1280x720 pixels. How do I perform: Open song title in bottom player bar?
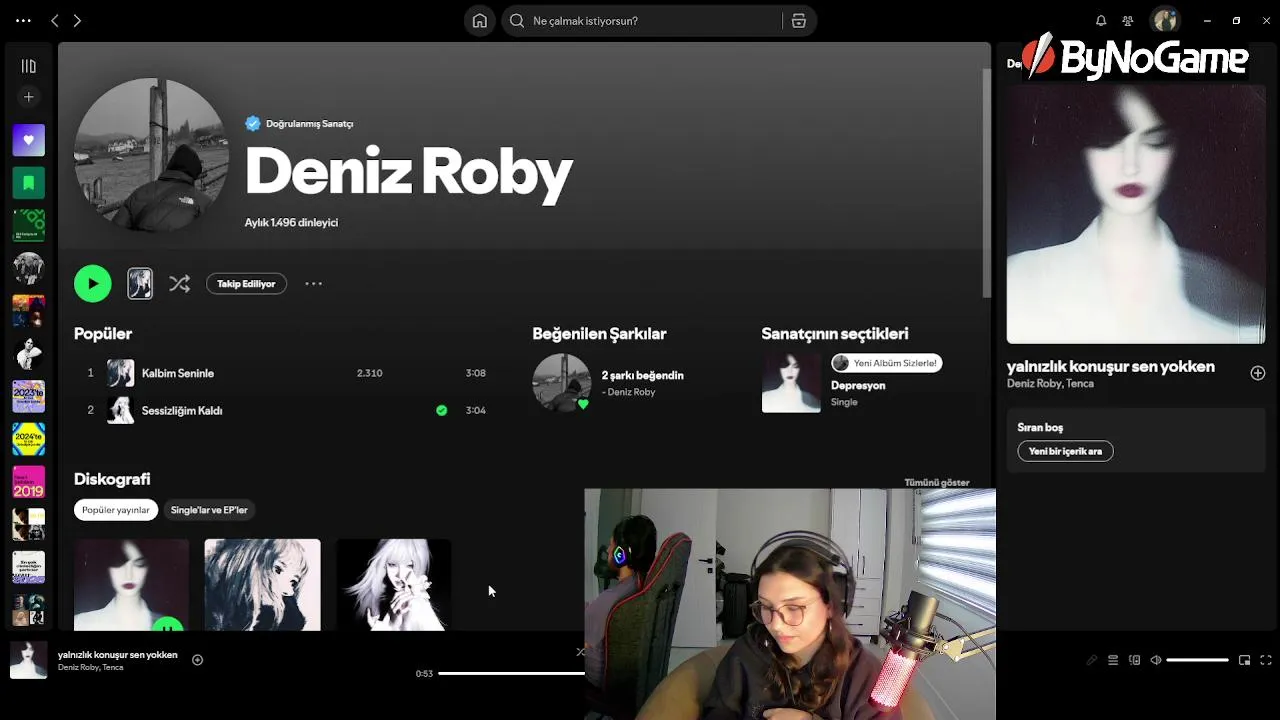118,655
